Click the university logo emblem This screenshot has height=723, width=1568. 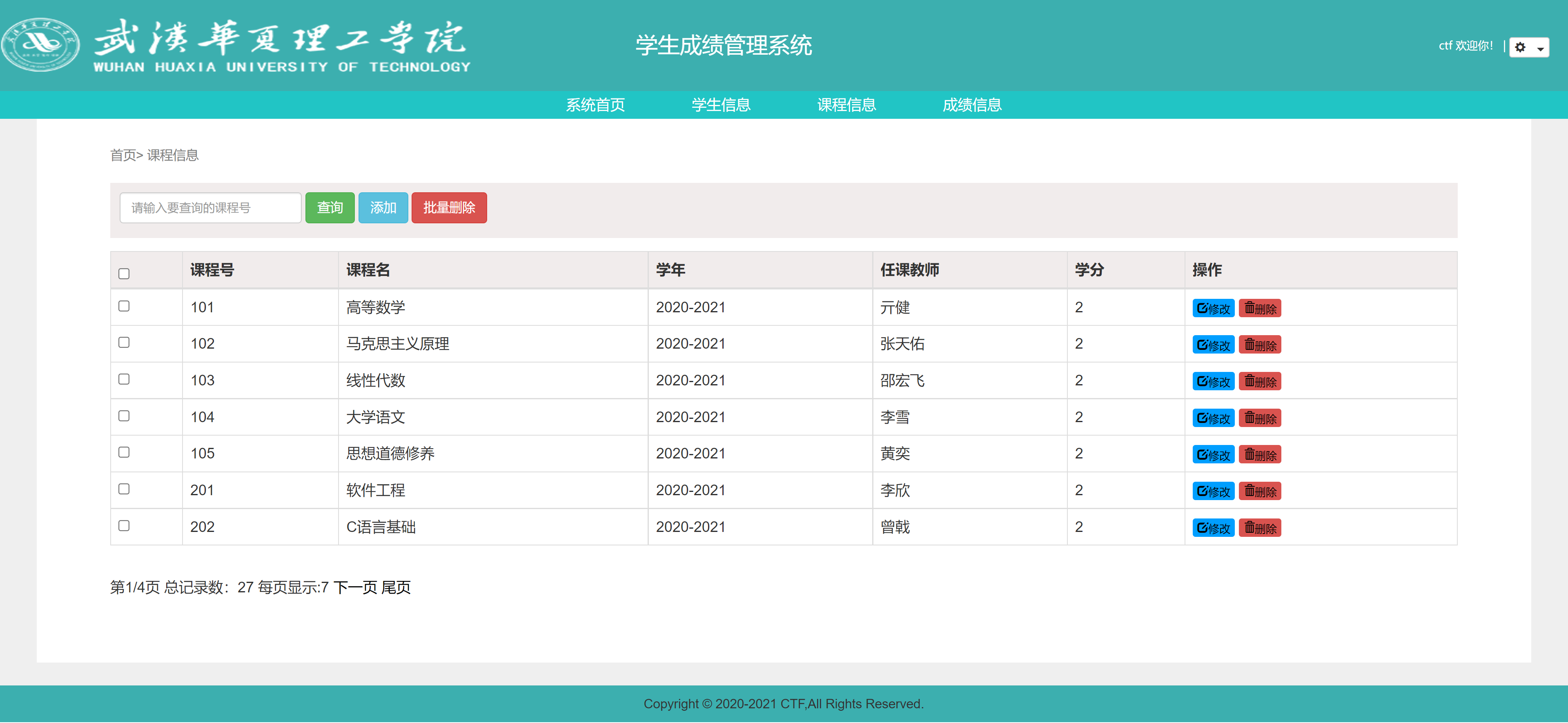point(40,44)
